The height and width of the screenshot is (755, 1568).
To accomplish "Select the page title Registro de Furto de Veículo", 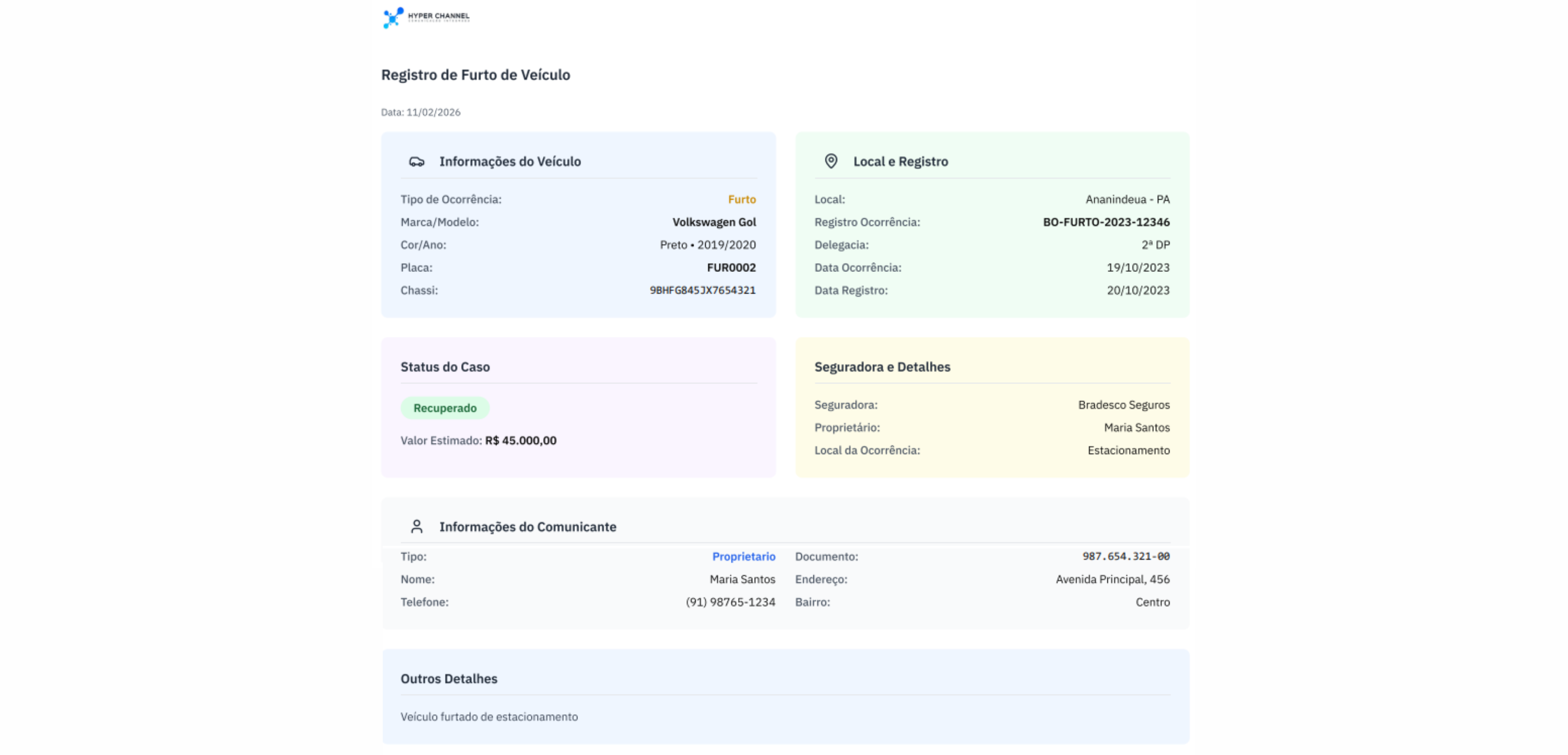I will point(475,75).
